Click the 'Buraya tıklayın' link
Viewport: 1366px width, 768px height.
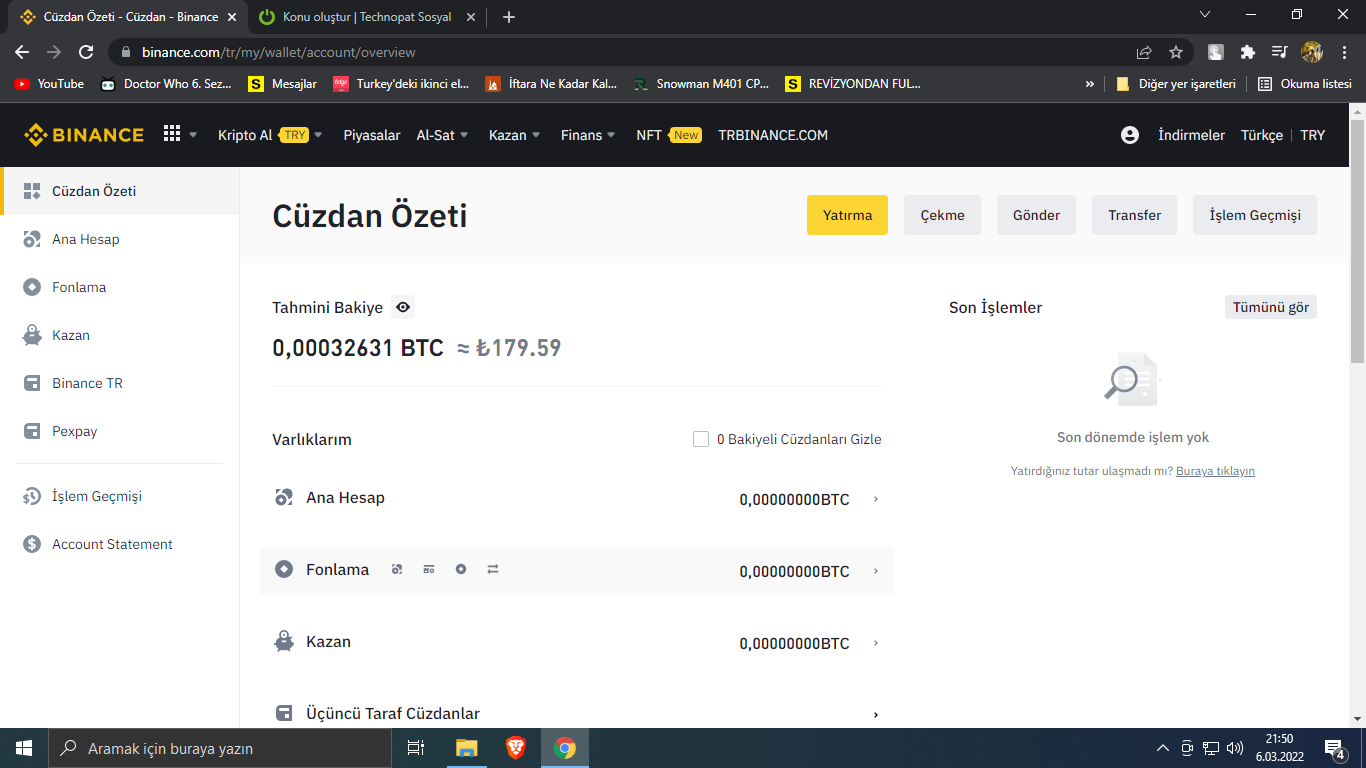pos(1215,471)
